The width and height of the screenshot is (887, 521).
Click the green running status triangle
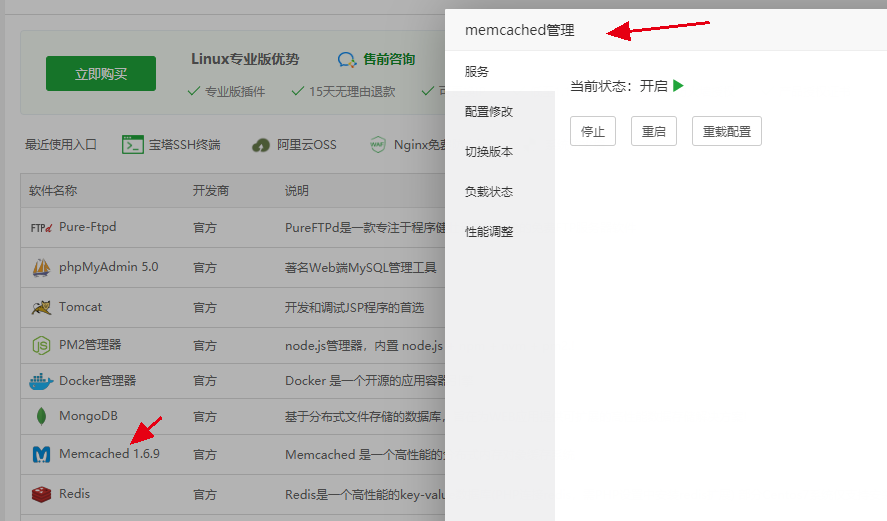coord(678,86)
